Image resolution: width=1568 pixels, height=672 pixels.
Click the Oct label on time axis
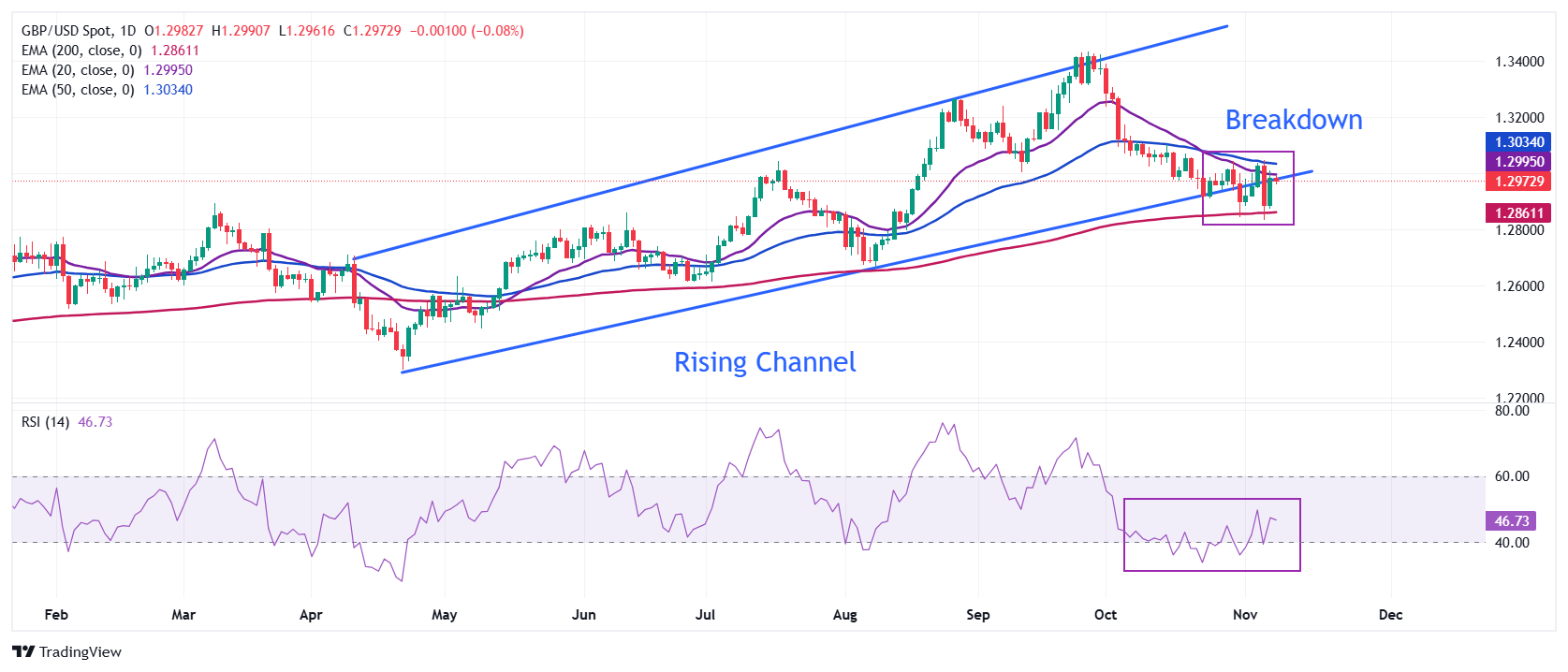pyautogui.click(x=1106, y=615)
